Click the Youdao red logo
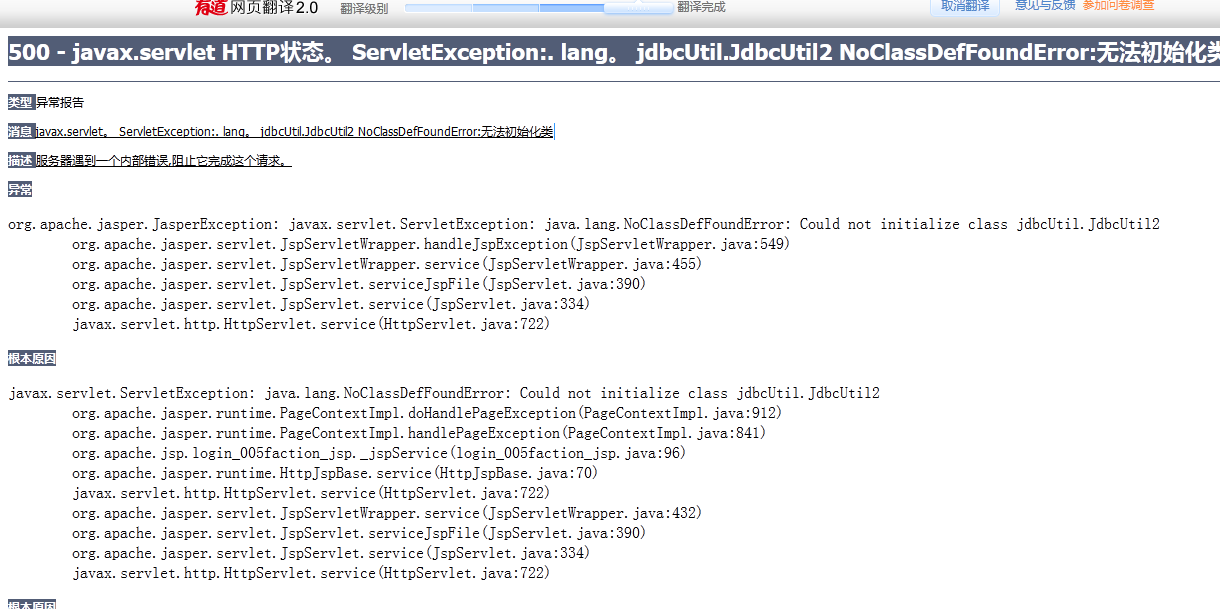Image resolution: width=1220 pixels, height=609 pixels. [211, 7]
